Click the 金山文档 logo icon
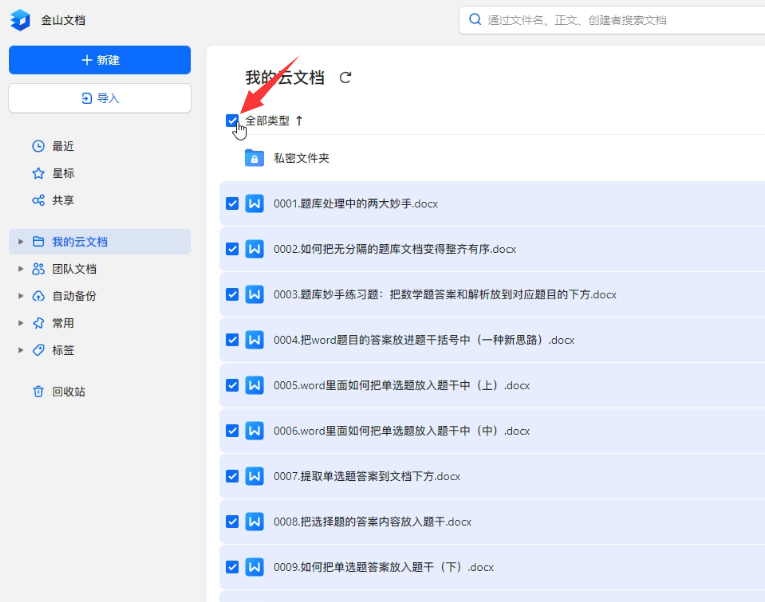Viewport: 765px width, 602px height. point(20,20)
